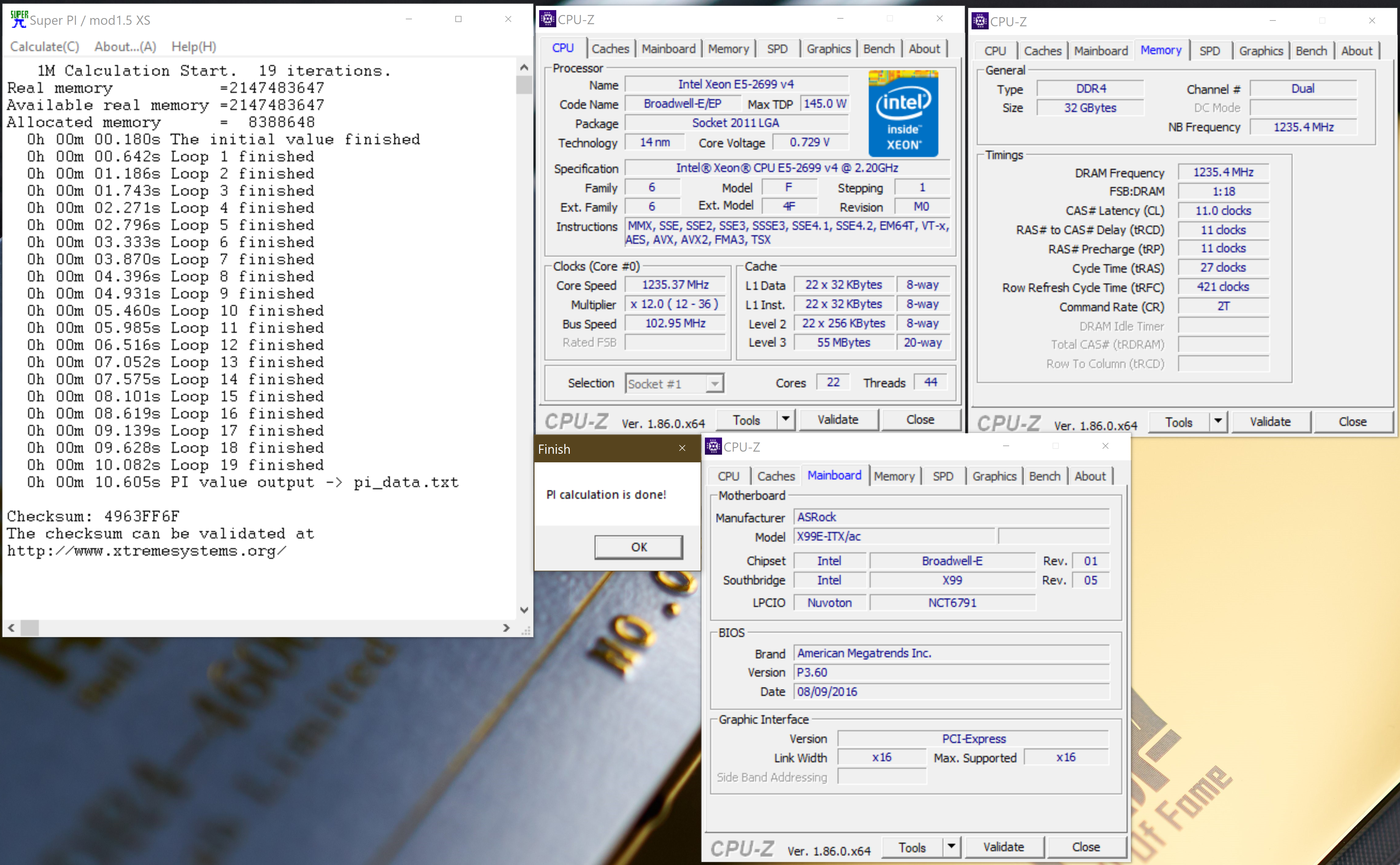Click the CPU-Z icon in the Mainboard tab window
Viewport: 1400px width, 865px height.
(x=713, y=446)
